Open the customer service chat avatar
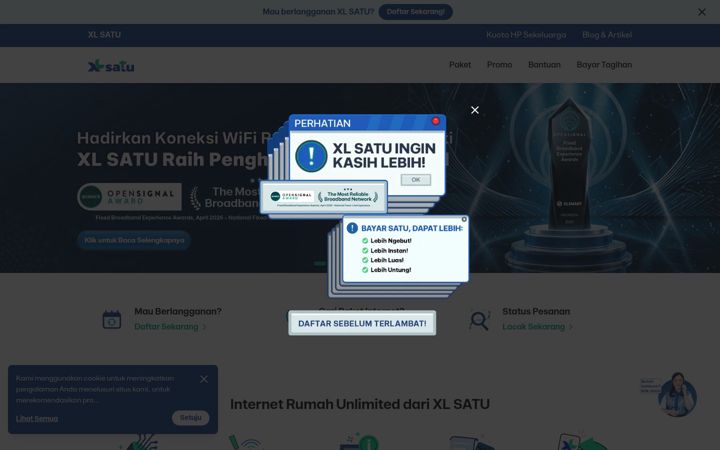 (x=678, y=394)
